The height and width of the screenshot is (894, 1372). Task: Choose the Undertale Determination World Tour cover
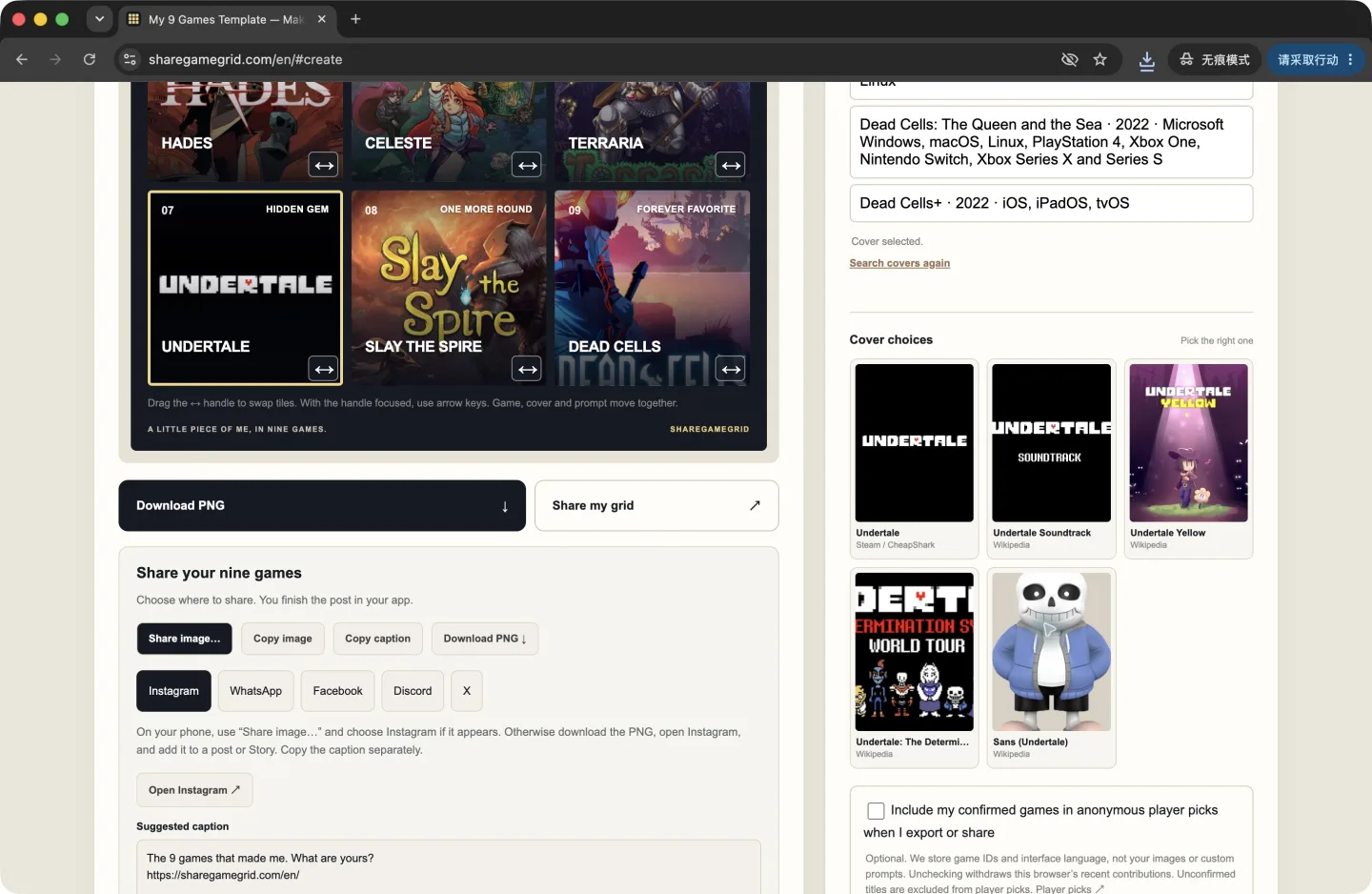click(915, 667)
